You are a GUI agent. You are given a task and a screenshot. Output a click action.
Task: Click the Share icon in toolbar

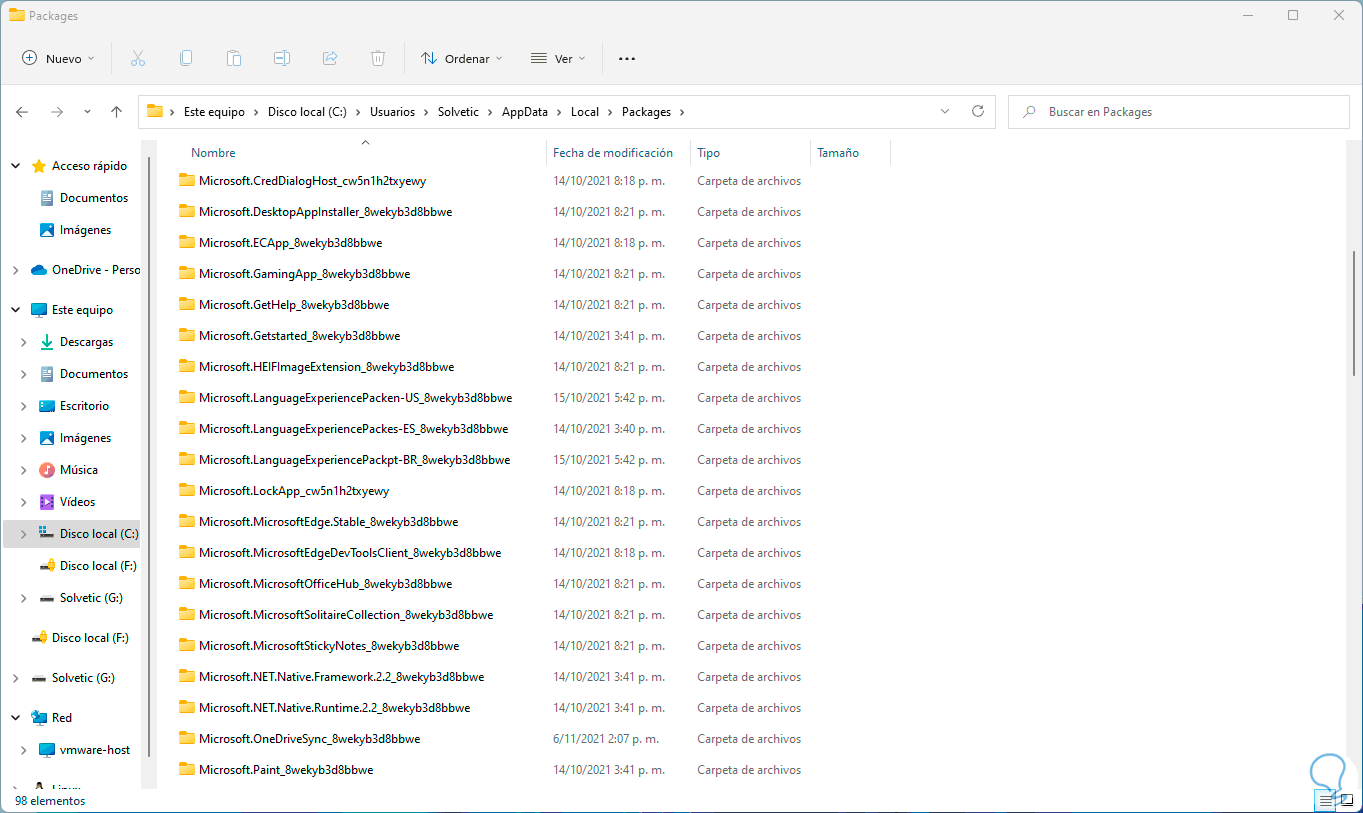tap(330, 59)
